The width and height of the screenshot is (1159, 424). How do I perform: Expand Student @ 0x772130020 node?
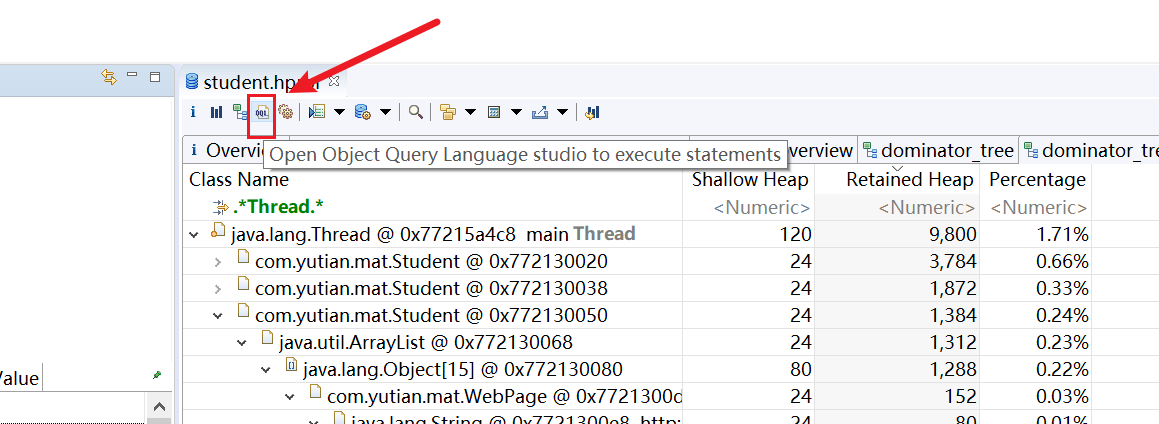pyautogui.click(x=219, y=262)
